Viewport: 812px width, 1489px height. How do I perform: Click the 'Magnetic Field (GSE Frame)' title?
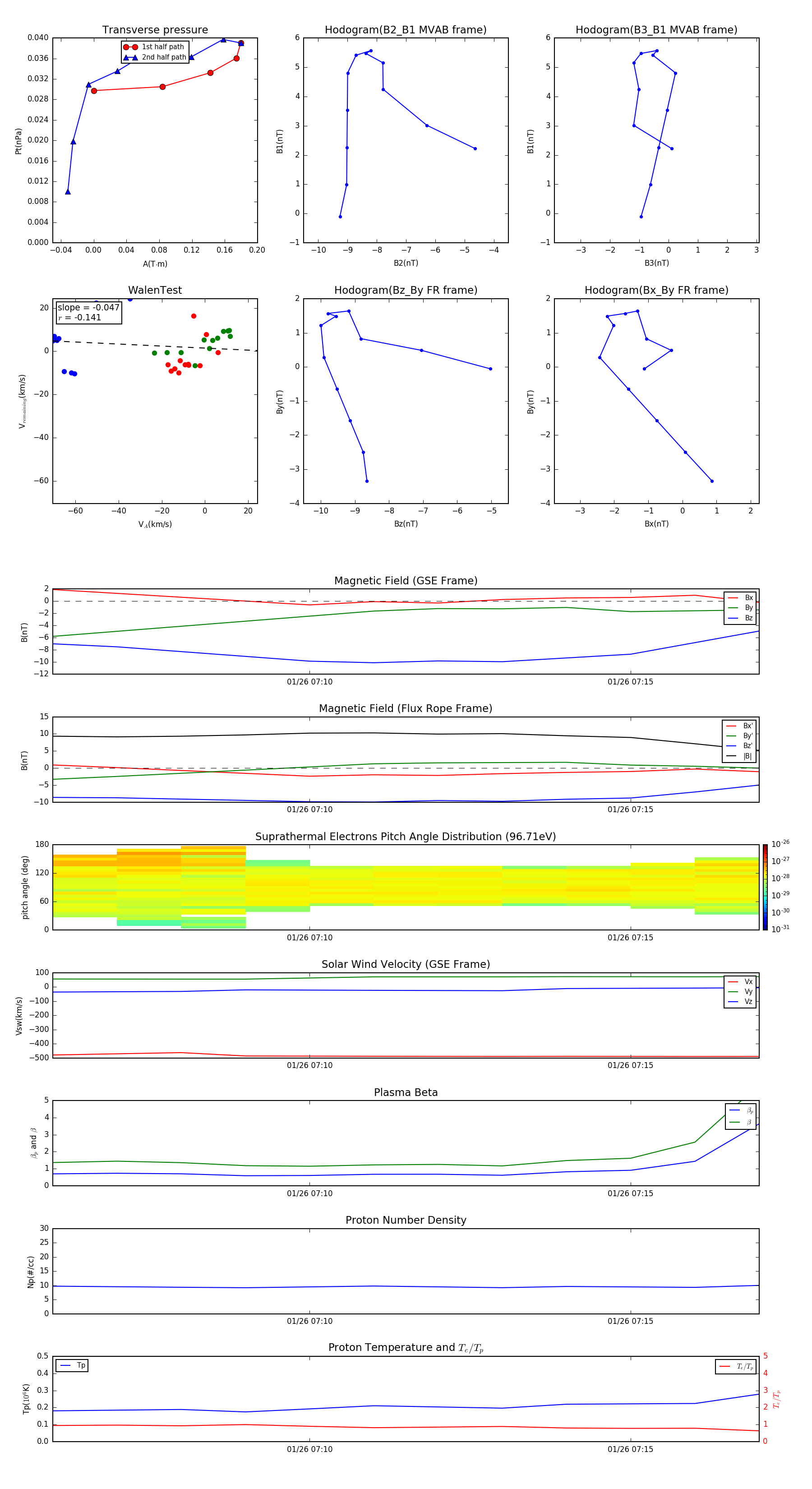tap(406, 581)
